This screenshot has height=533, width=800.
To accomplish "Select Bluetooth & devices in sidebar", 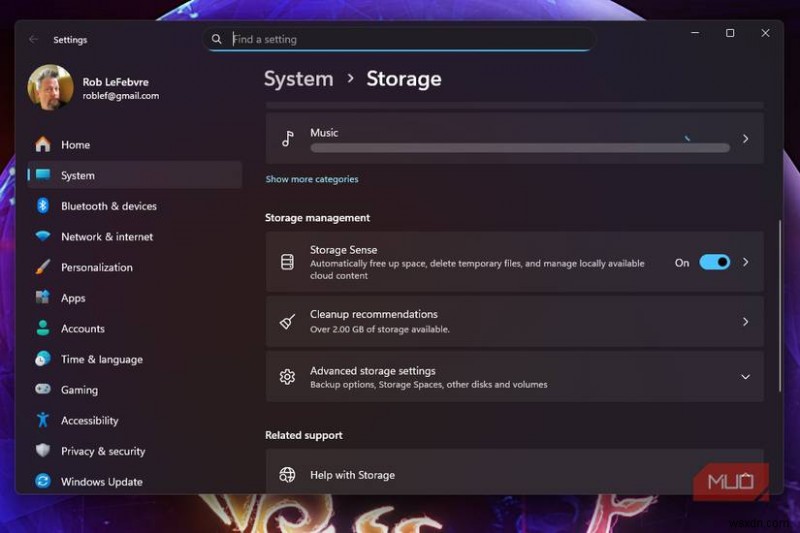I will (135, 206).
